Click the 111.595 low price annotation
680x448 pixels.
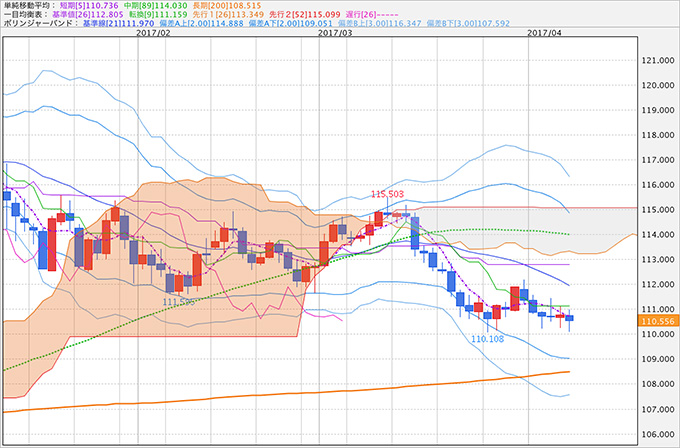click(x=178, y=301)
